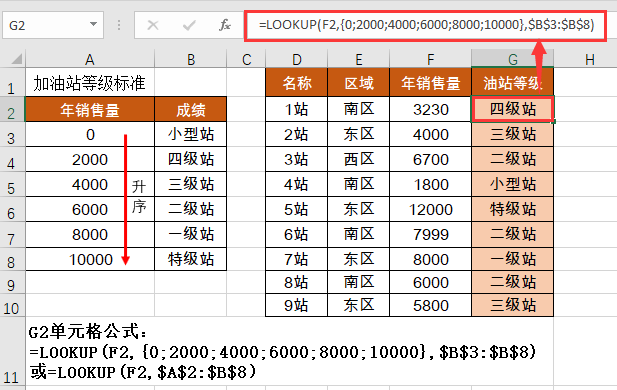
Task: Click the 12000 sales cell
Action: click(x=430, y=209)
